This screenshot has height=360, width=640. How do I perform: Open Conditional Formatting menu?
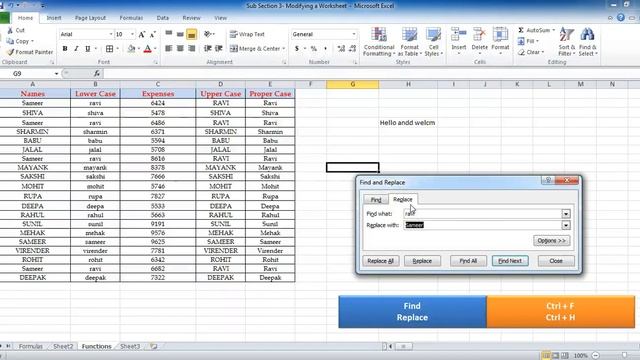click(379, 42)
